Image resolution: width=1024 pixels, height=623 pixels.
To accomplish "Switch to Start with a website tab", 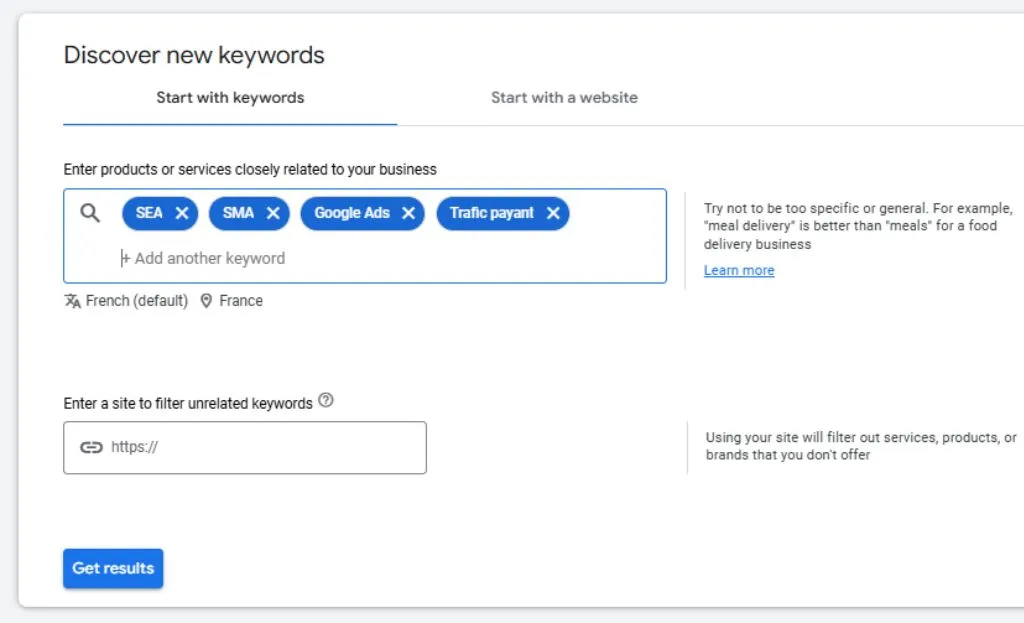I will pyautogui.click(x=564, y=98).
